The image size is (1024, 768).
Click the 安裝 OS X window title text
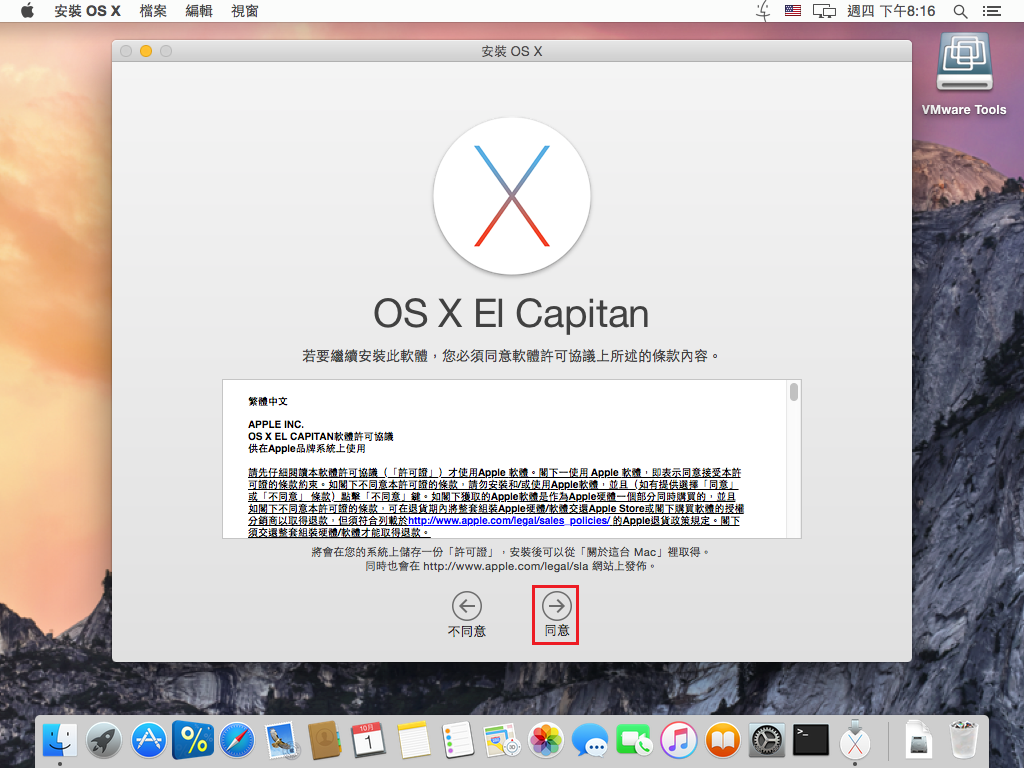point(512,51)
